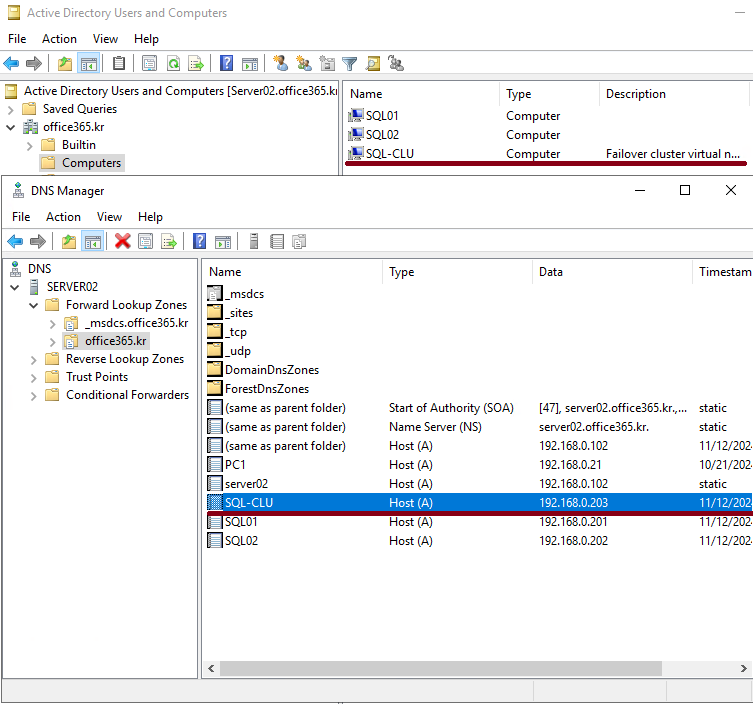Open Help menu in Active Directory window
Screen dimensions: 753x704
click(x=146, y=38)
